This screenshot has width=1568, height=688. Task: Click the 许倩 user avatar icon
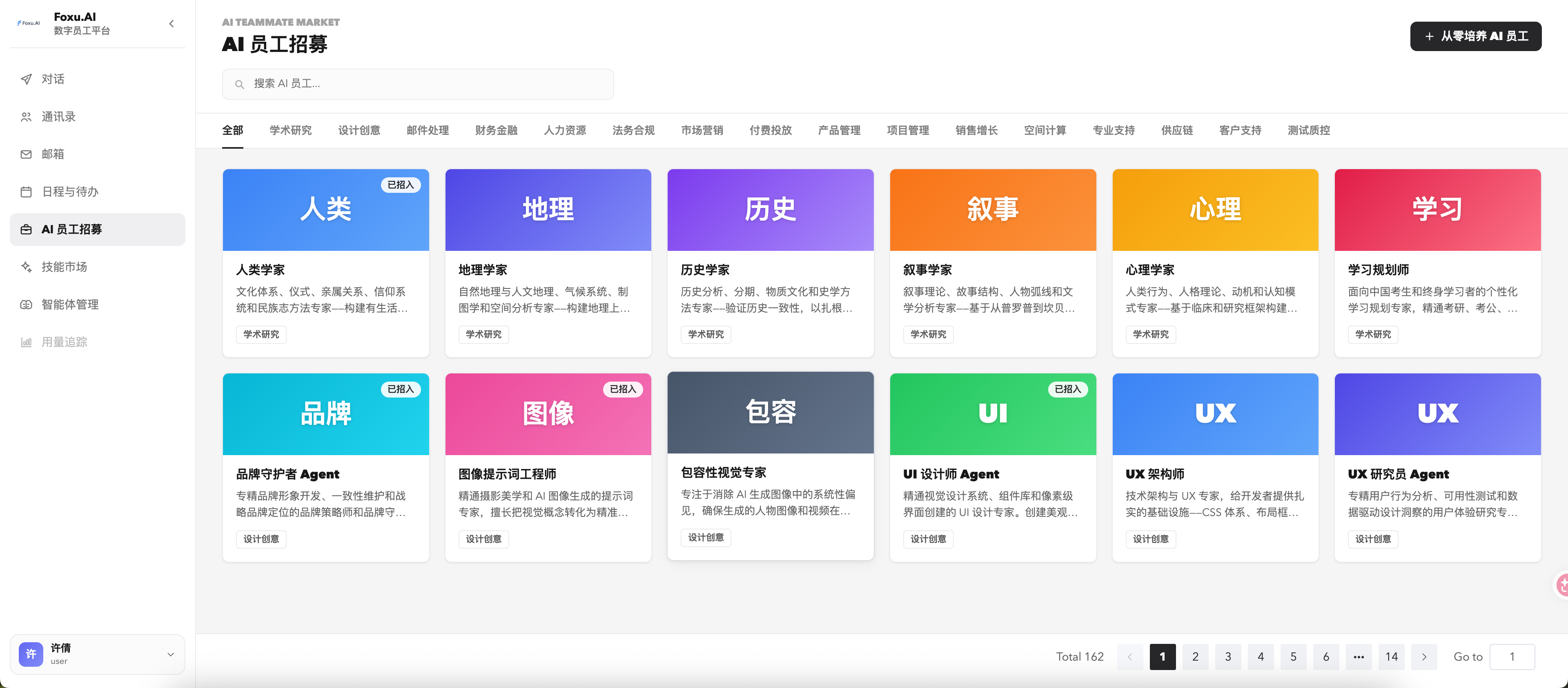[x=31, y=654]
